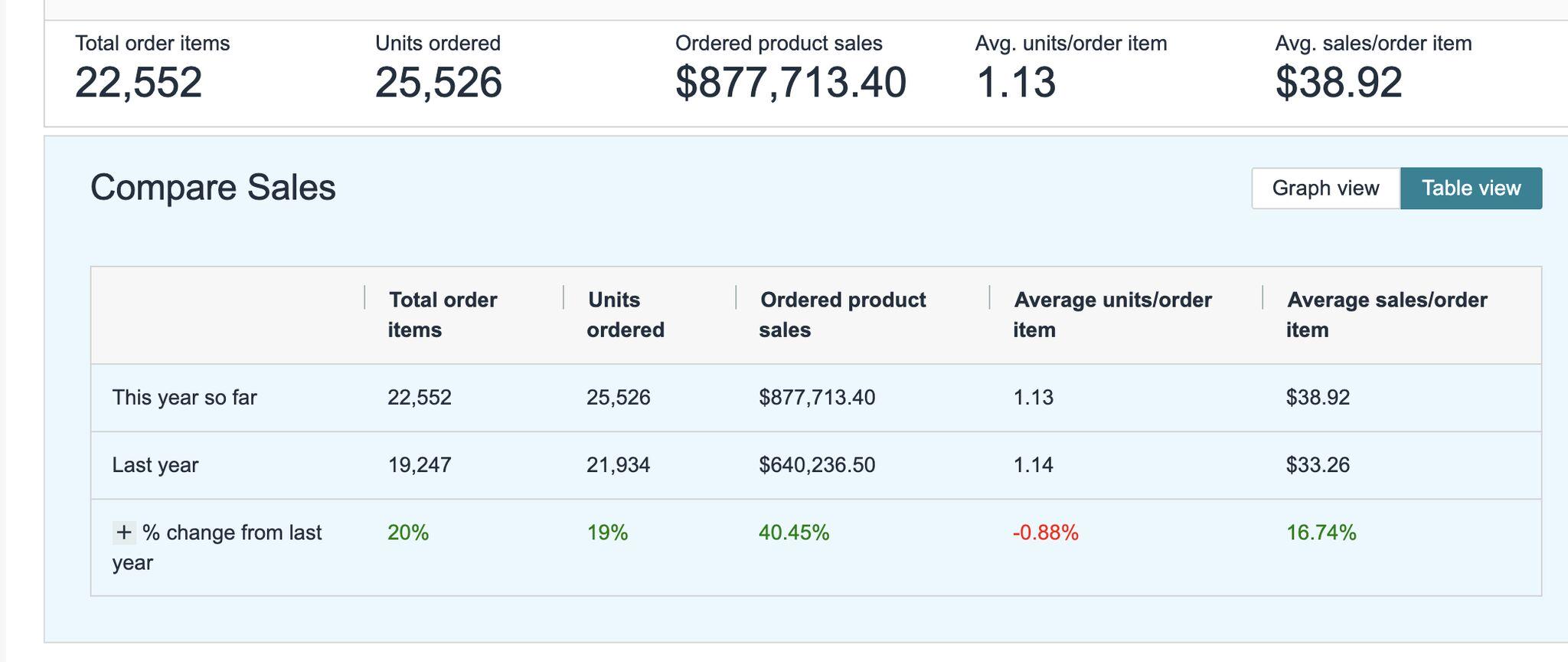The width and height of the screenshot is (1568, 662).
Task: Click the large 1.13 avg. units summary figure
Action: (x=1015, y=83)
